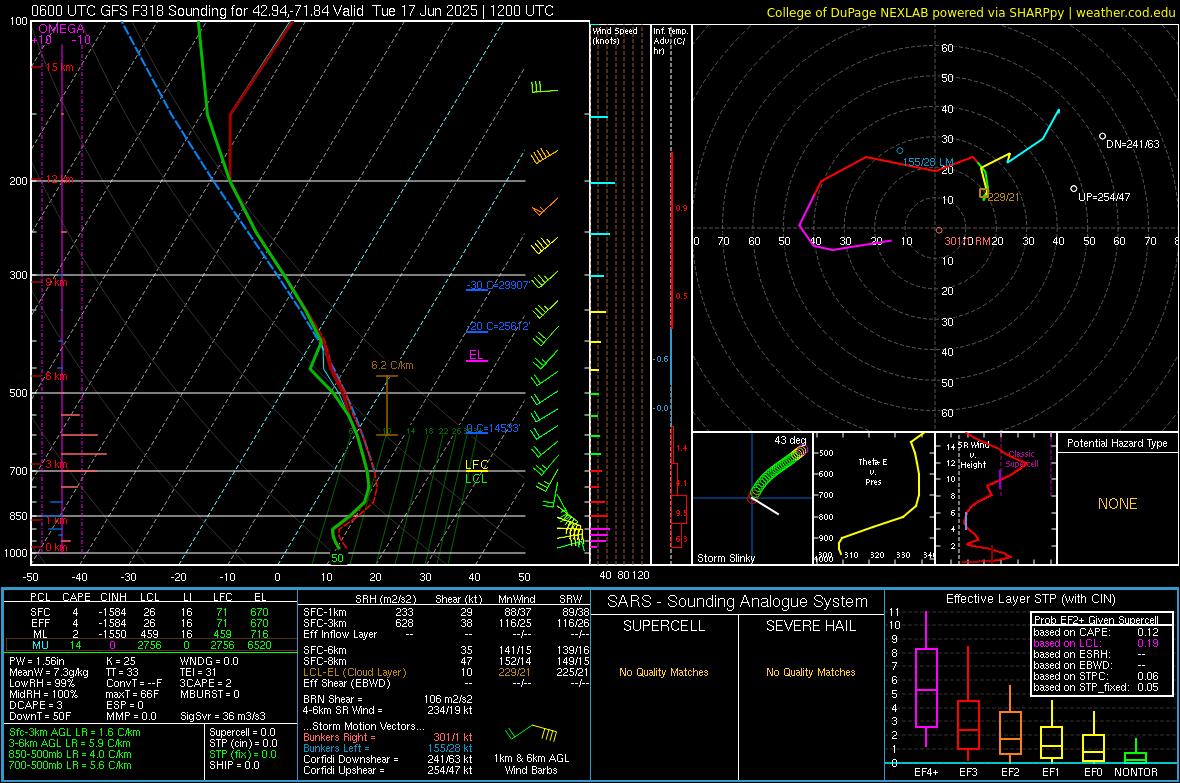The width and height of the screenshot is (1180, 783).
Task: Click the 6.2 C/km lapse rate annotation
Action: [x=392, y=365]
